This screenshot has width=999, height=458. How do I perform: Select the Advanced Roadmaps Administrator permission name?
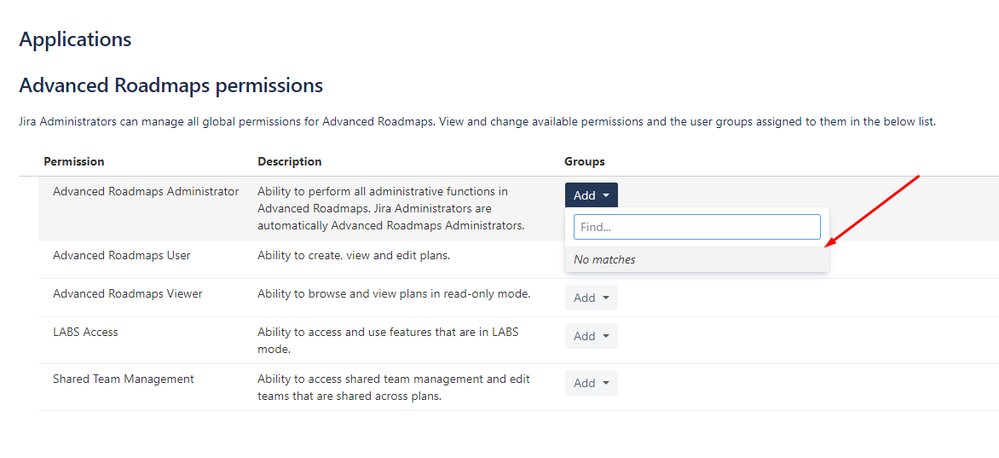tap(146, 191)
